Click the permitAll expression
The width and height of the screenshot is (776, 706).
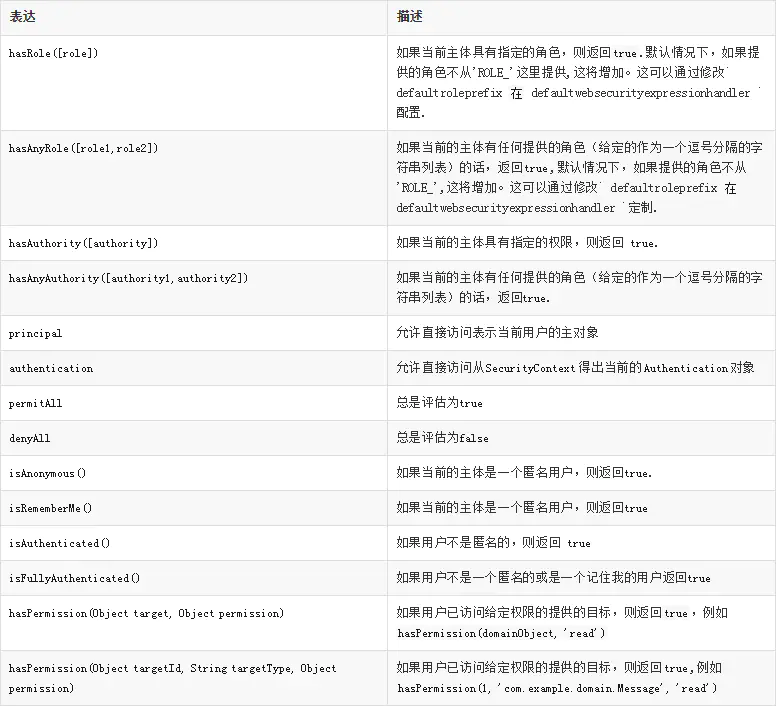tap(35, 403)
